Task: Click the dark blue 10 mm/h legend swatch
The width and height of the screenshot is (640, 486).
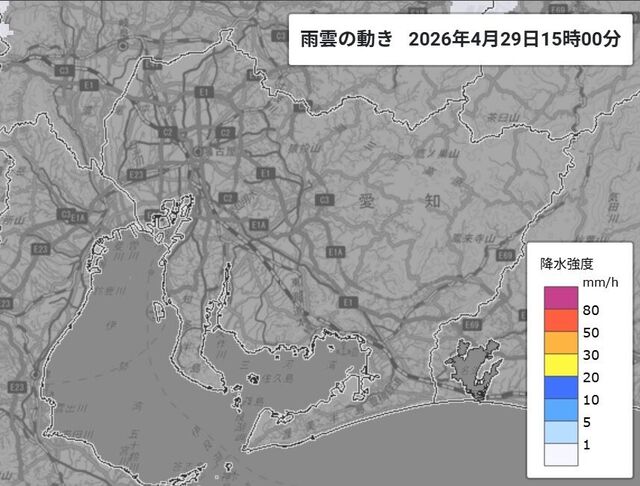Action: [x=561, y=387]
